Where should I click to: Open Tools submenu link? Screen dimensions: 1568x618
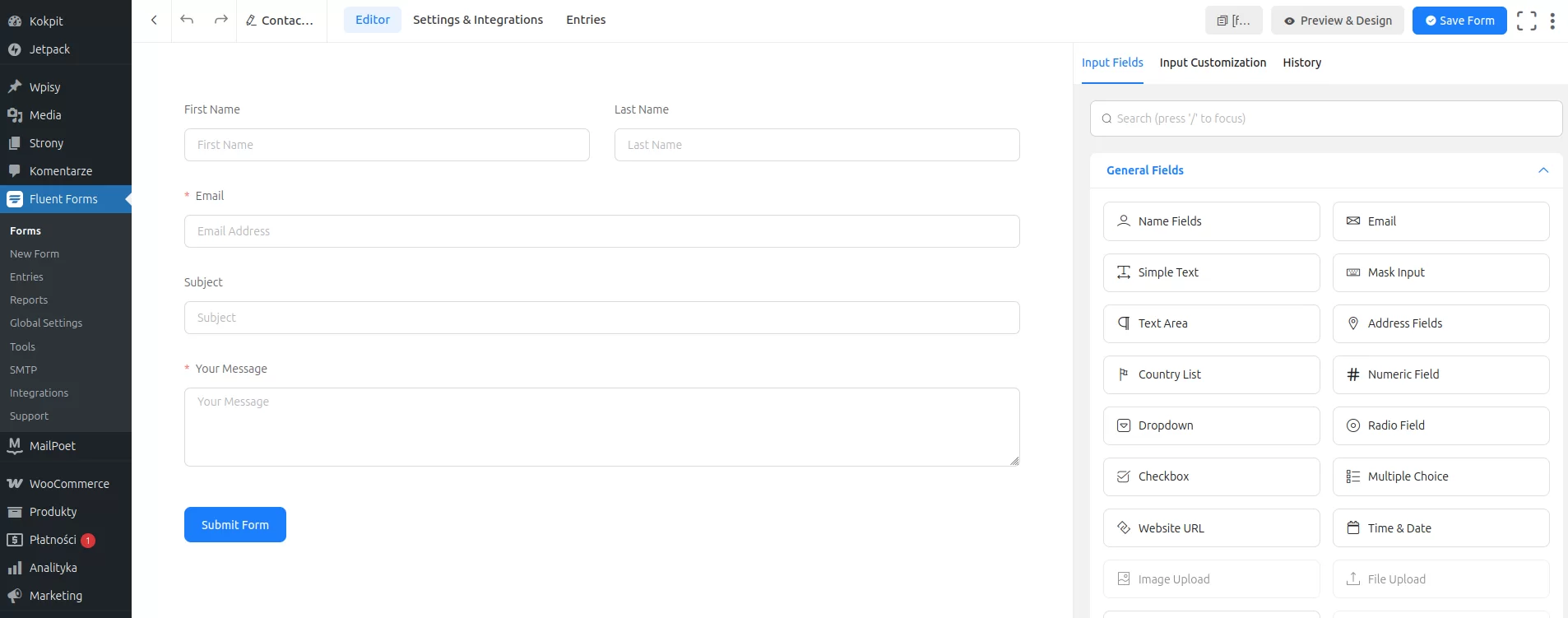tap(22, 347)
